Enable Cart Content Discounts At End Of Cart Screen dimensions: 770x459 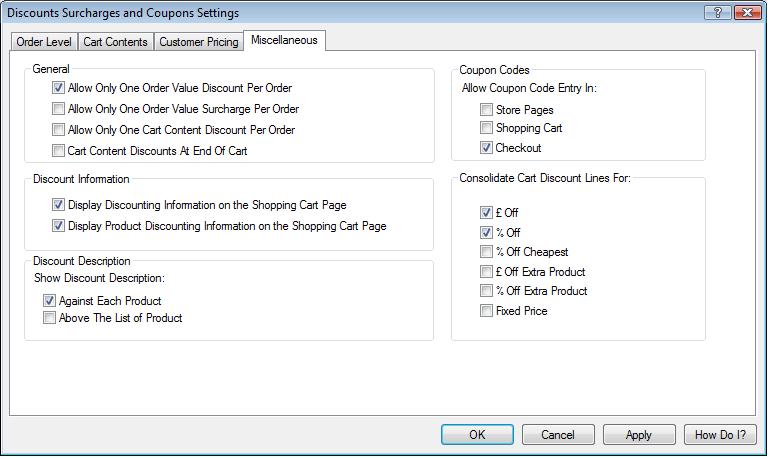click(x=59, y=151)
